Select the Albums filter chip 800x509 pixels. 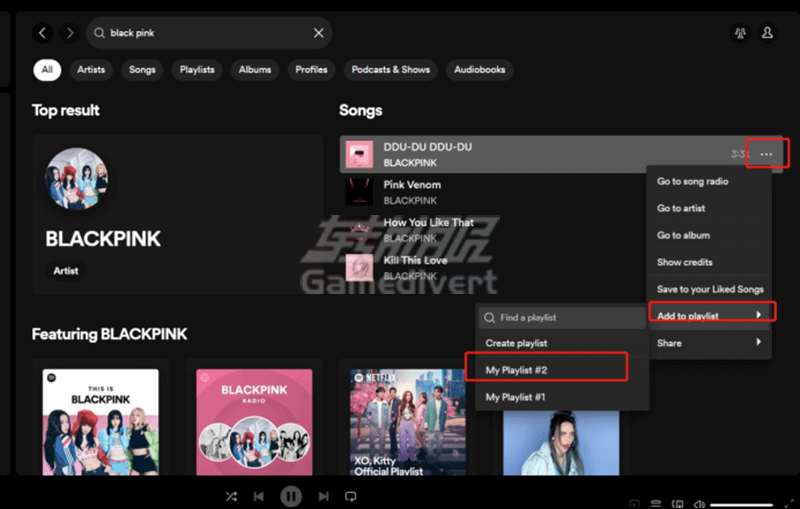pos(255,70)
